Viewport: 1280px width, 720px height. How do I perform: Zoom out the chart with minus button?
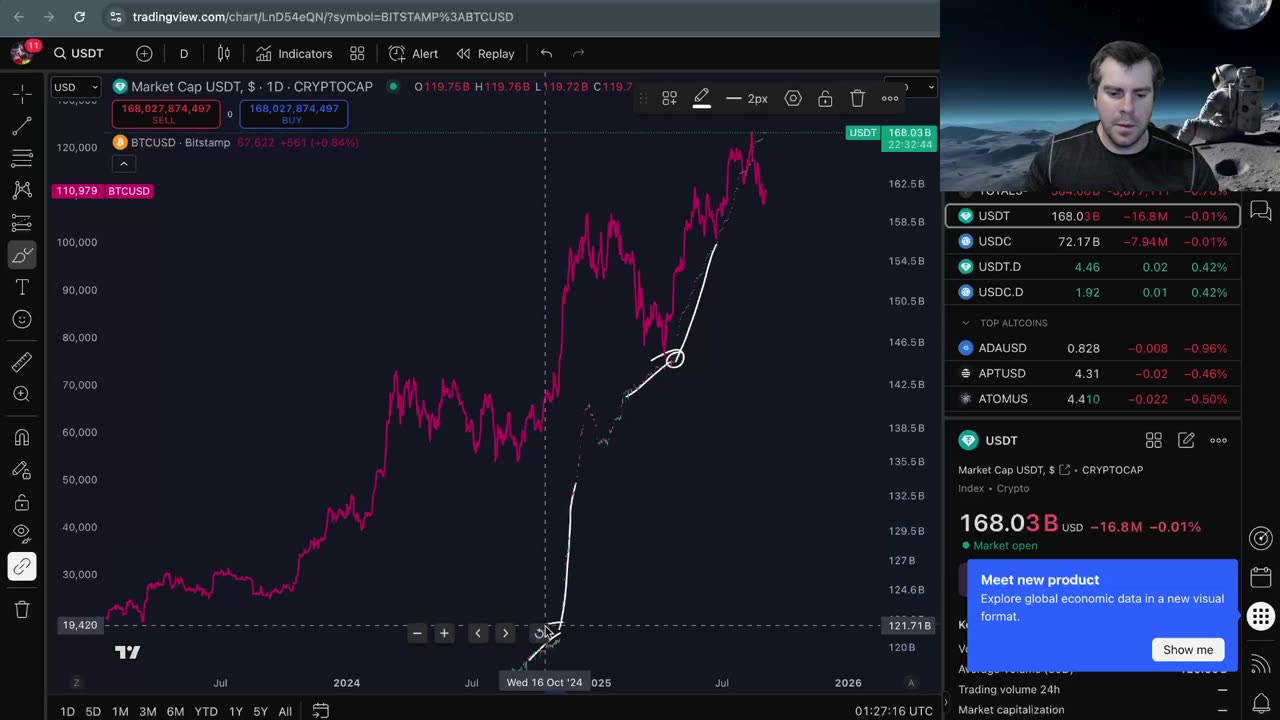[417, 633]
